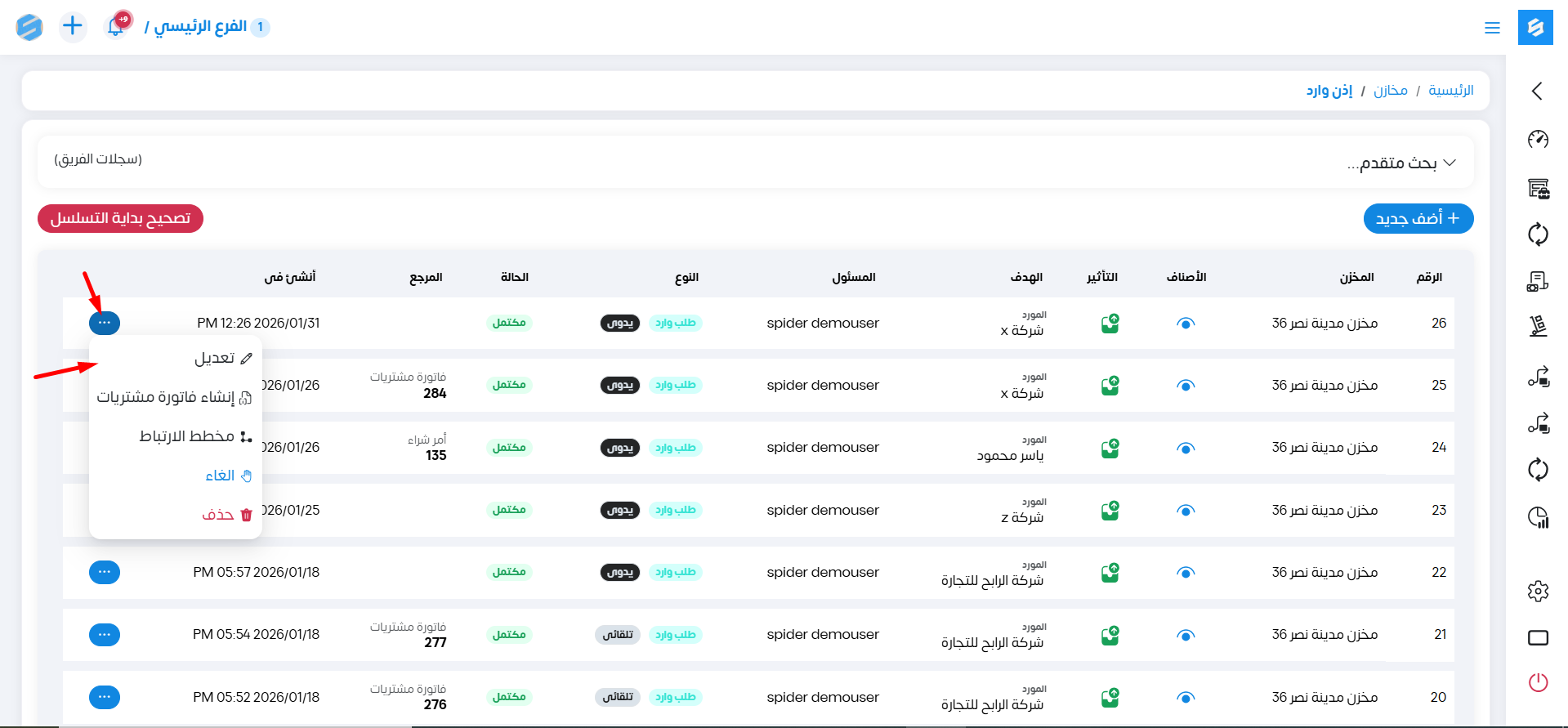Open actions menu for record 22

(x=105, y=572)
